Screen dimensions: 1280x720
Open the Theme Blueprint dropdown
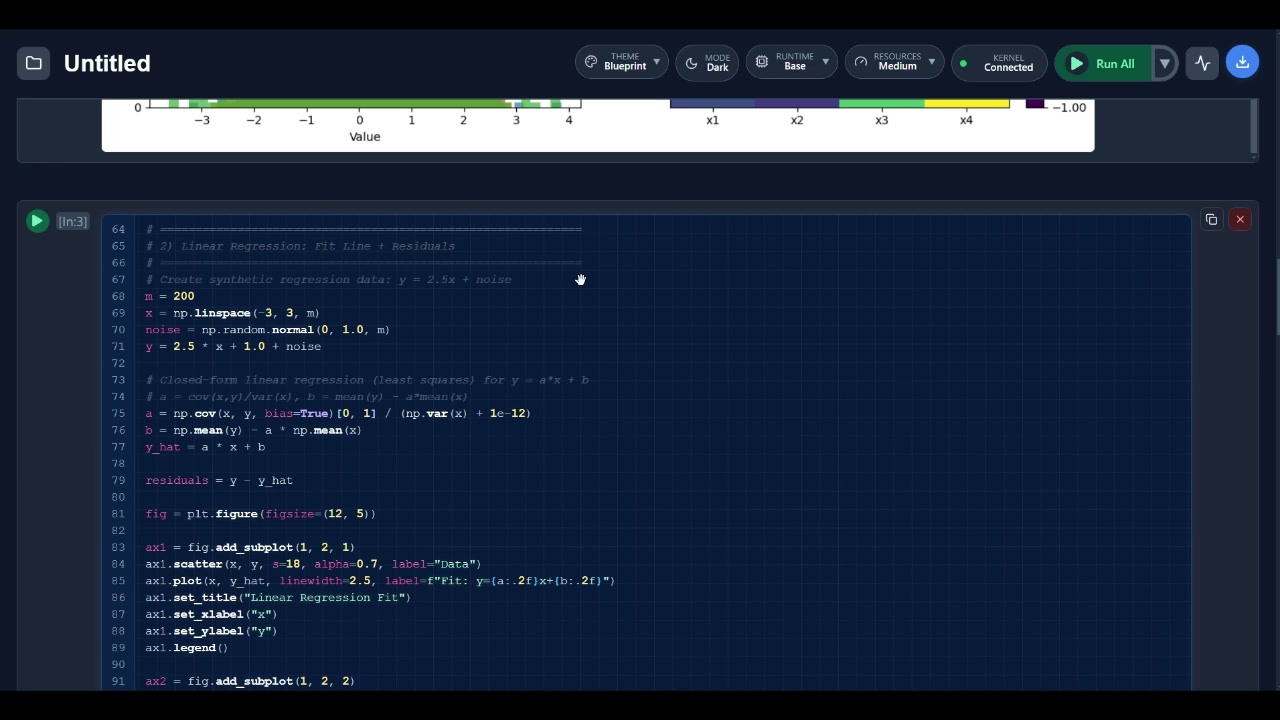coord(622,62)
